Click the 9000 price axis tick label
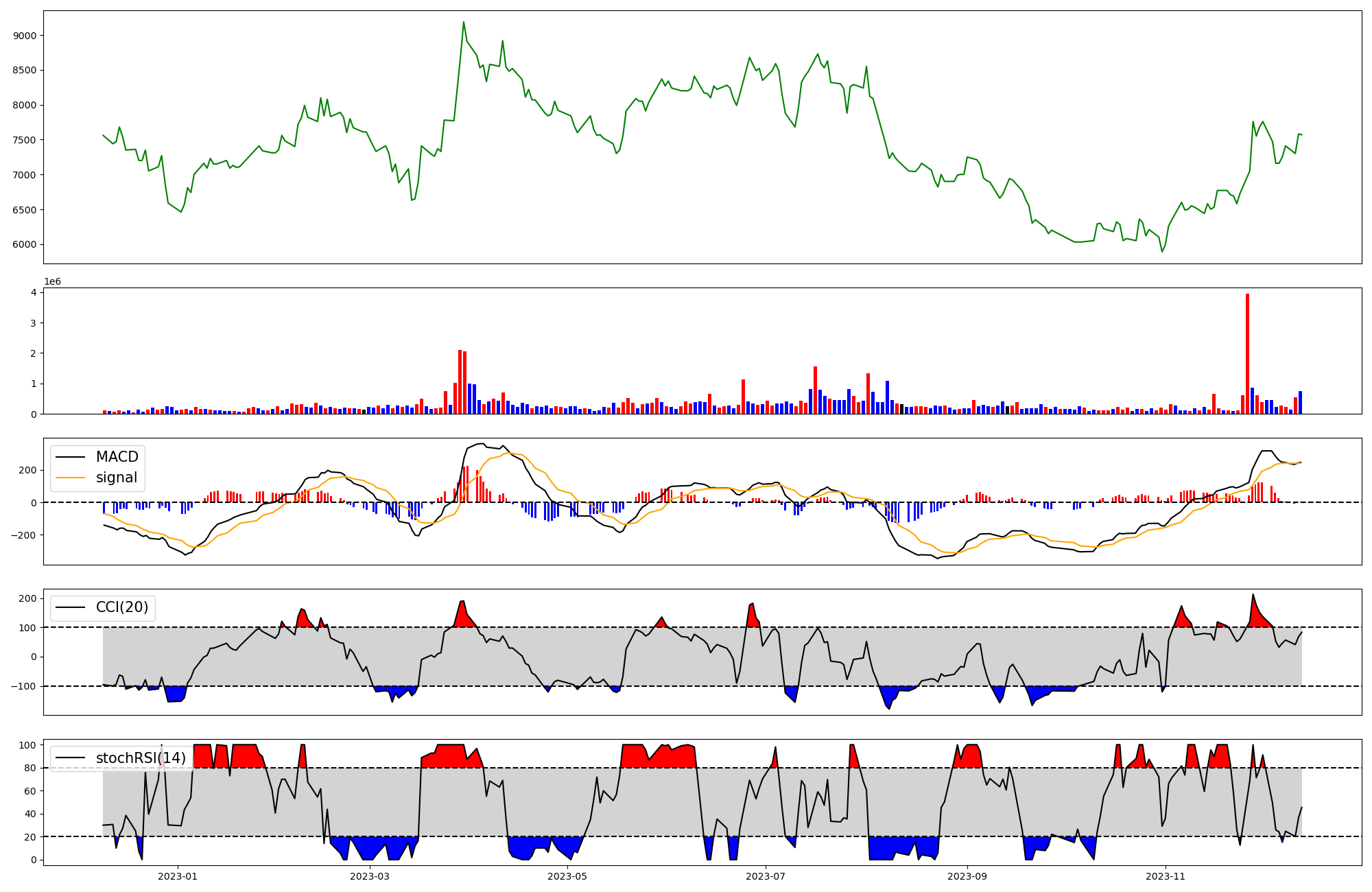1372x892 pixels. point(25,36)
